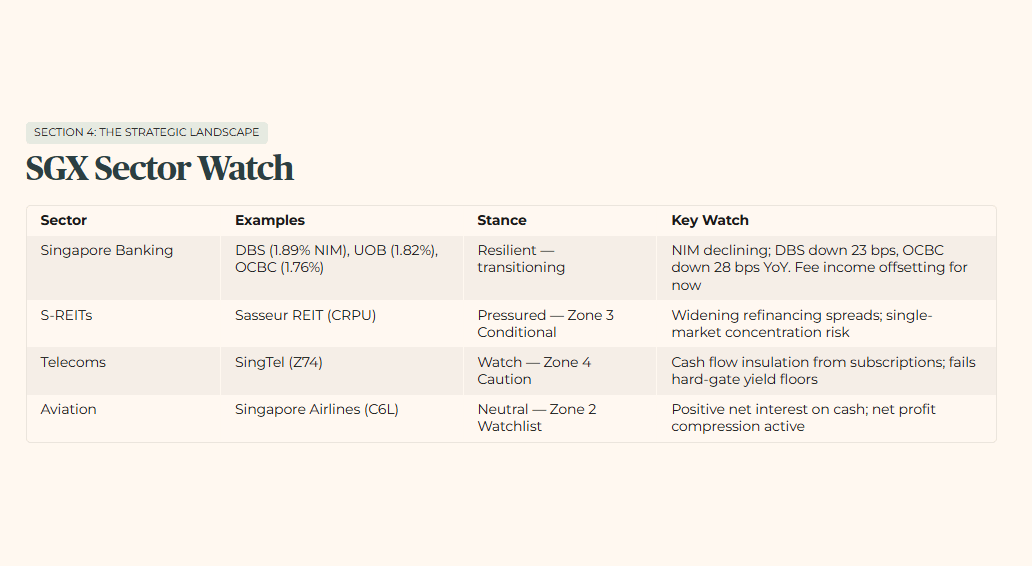Click the Section 4 Strategic Landscape badge
1032x566 pixels.
tap(147, 132)
